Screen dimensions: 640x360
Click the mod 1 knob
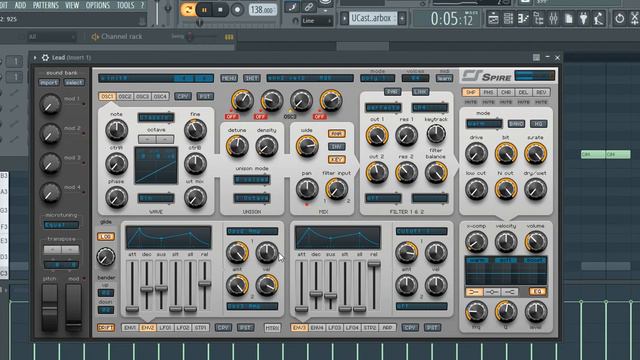click(50, 104)
